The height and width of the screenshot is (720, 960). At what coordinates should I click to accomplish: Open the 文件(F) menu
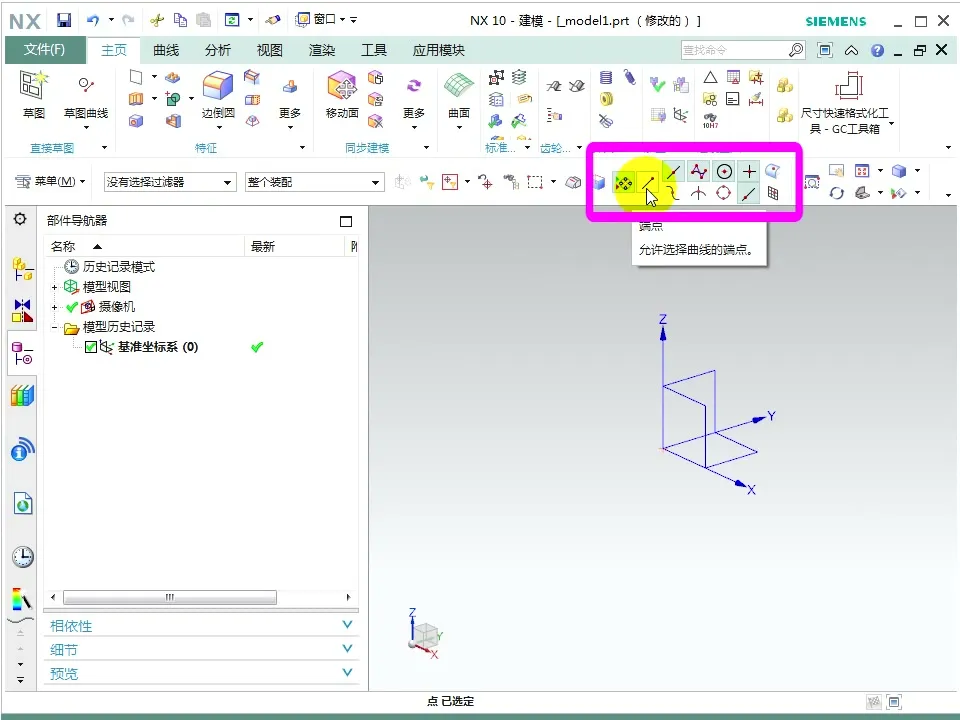point(44,50)
